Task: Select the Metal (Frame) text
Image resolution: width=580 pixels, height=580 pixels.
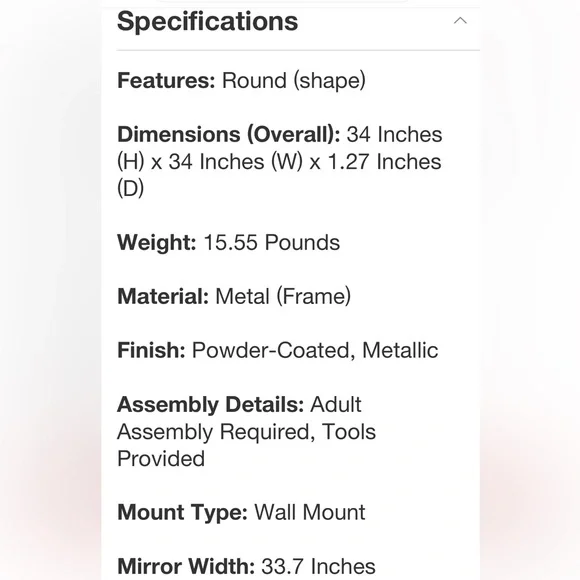Action: click(x=283, y=297)
